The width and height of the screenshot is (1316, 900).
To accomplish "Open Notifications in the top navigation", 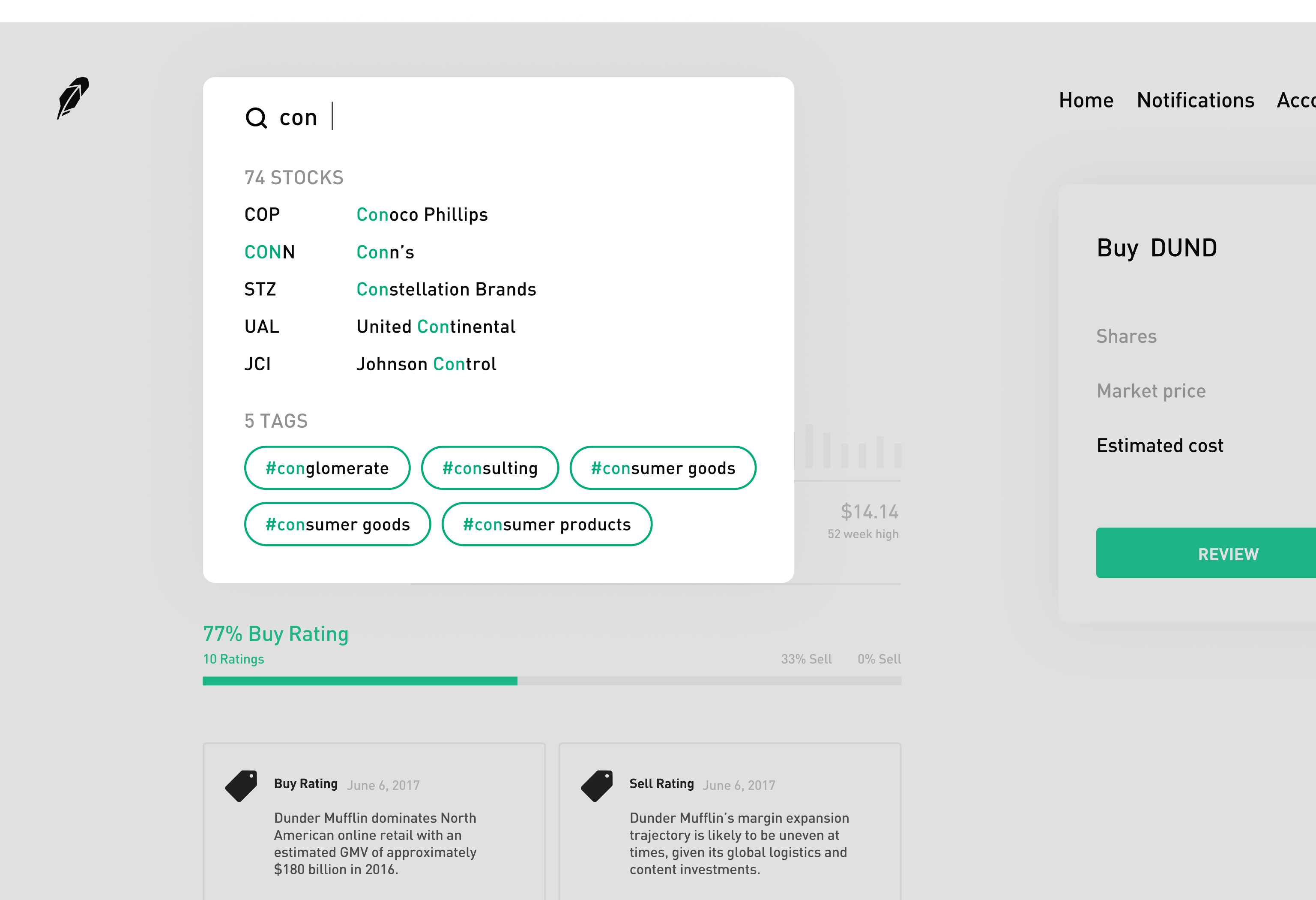I will [x=1195, y=100].
